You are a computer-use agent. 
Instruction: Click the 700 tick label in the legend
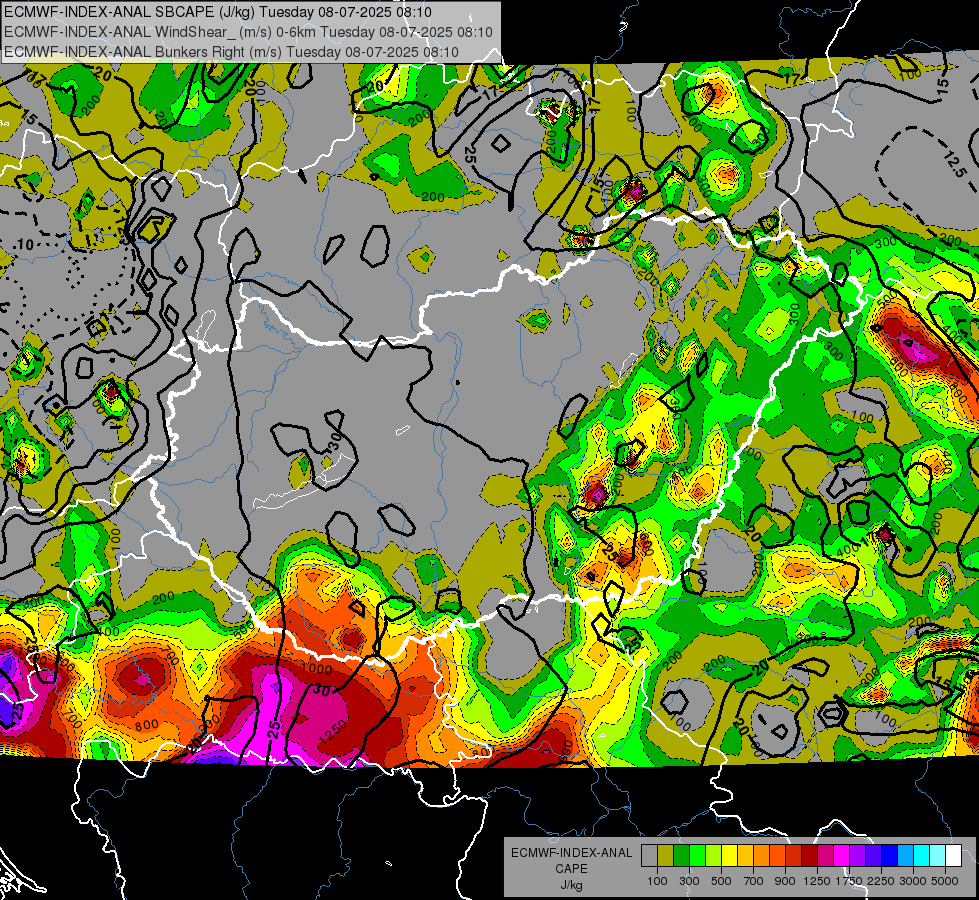pyautogui.click(x=754, y=881)
